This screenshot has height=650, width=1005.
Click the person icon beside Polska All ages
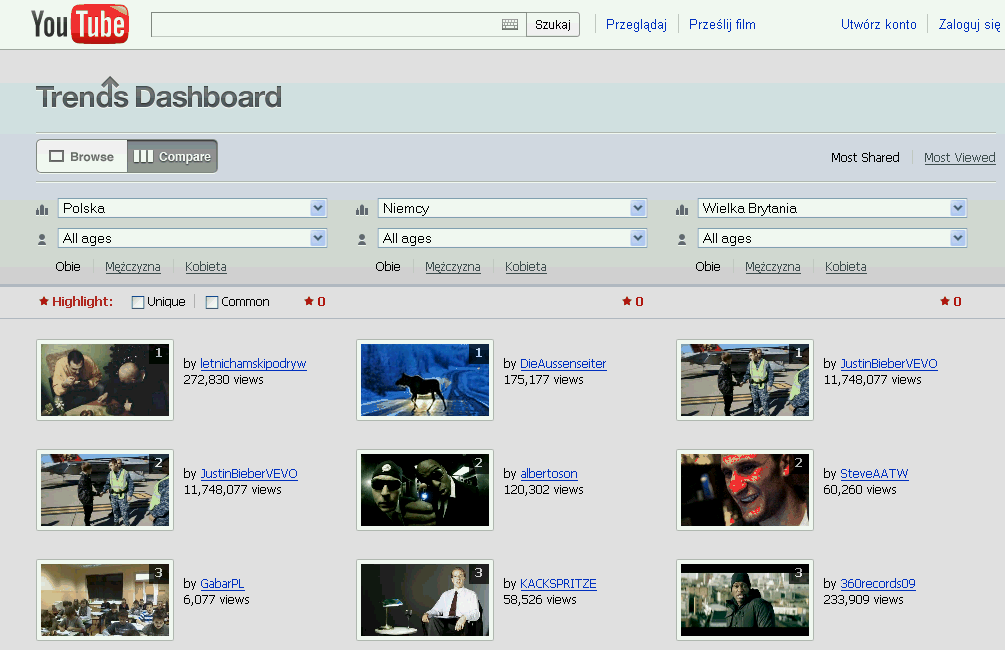pos(42,240)
